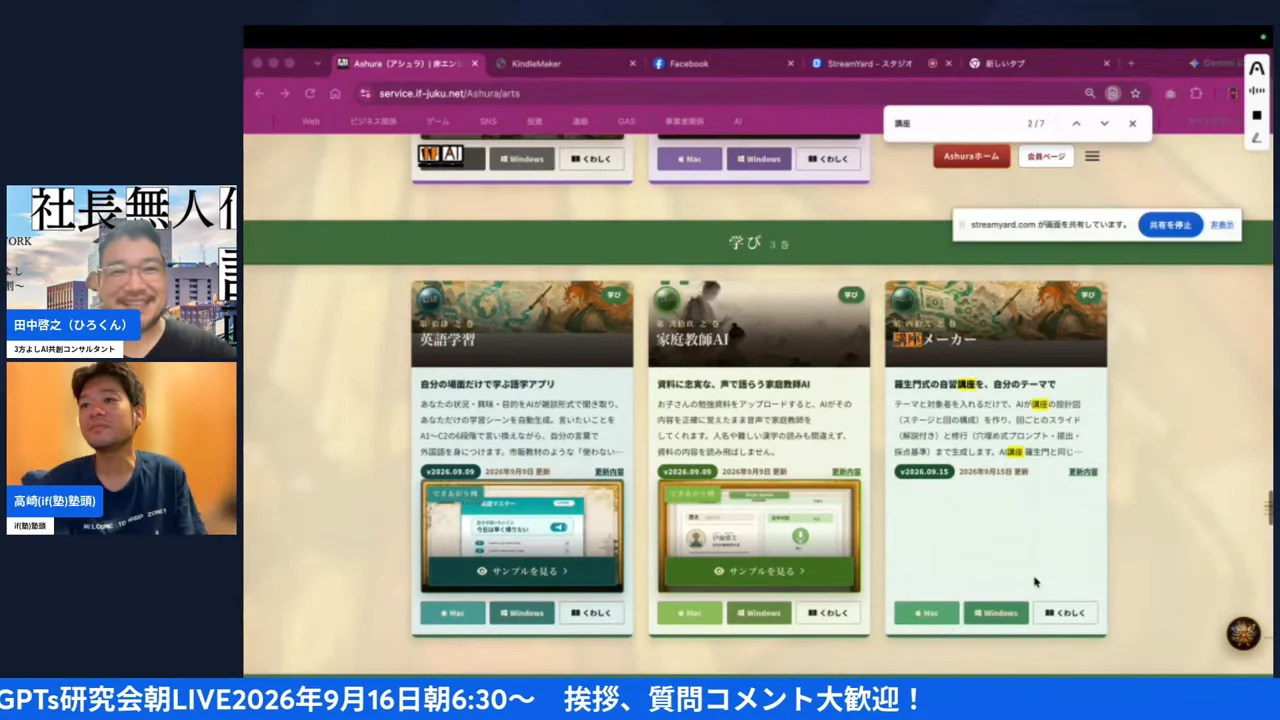This screenshot has height=720, width=1280.
Task: Go back with the browser back arrow
Action: (x=259, y=93)
